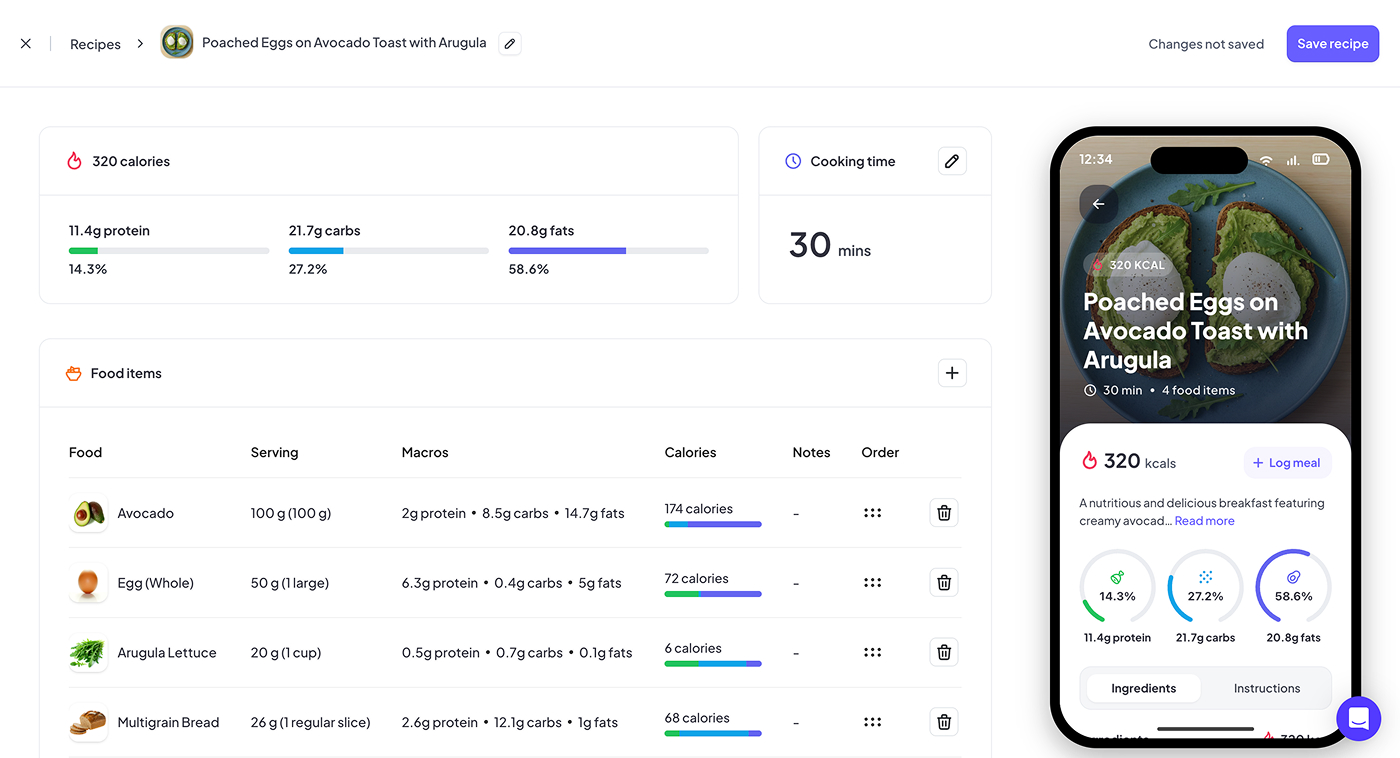This screenshot has height=758, width=1400.
Task: Click the reorder dots for Egg (Whole)
Action: tap(872, 582)
